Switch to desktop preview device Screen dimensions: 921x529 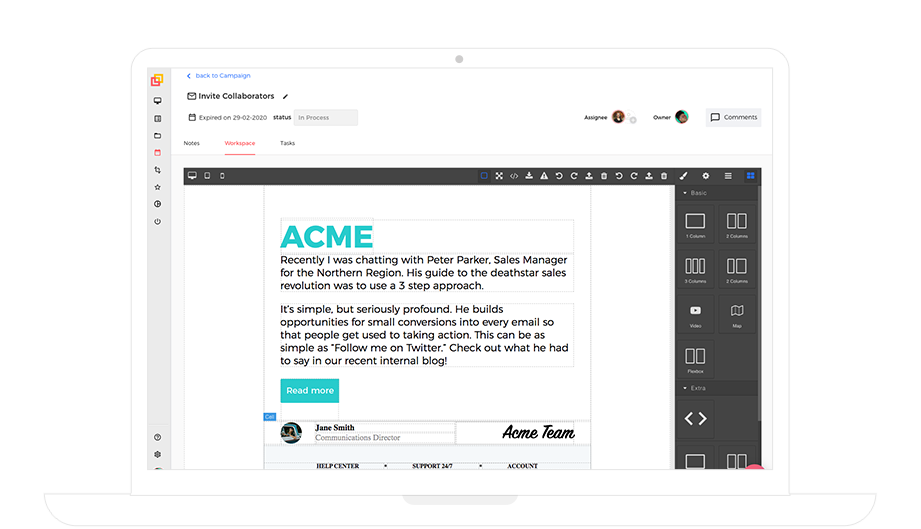click(x=192, y=176)
